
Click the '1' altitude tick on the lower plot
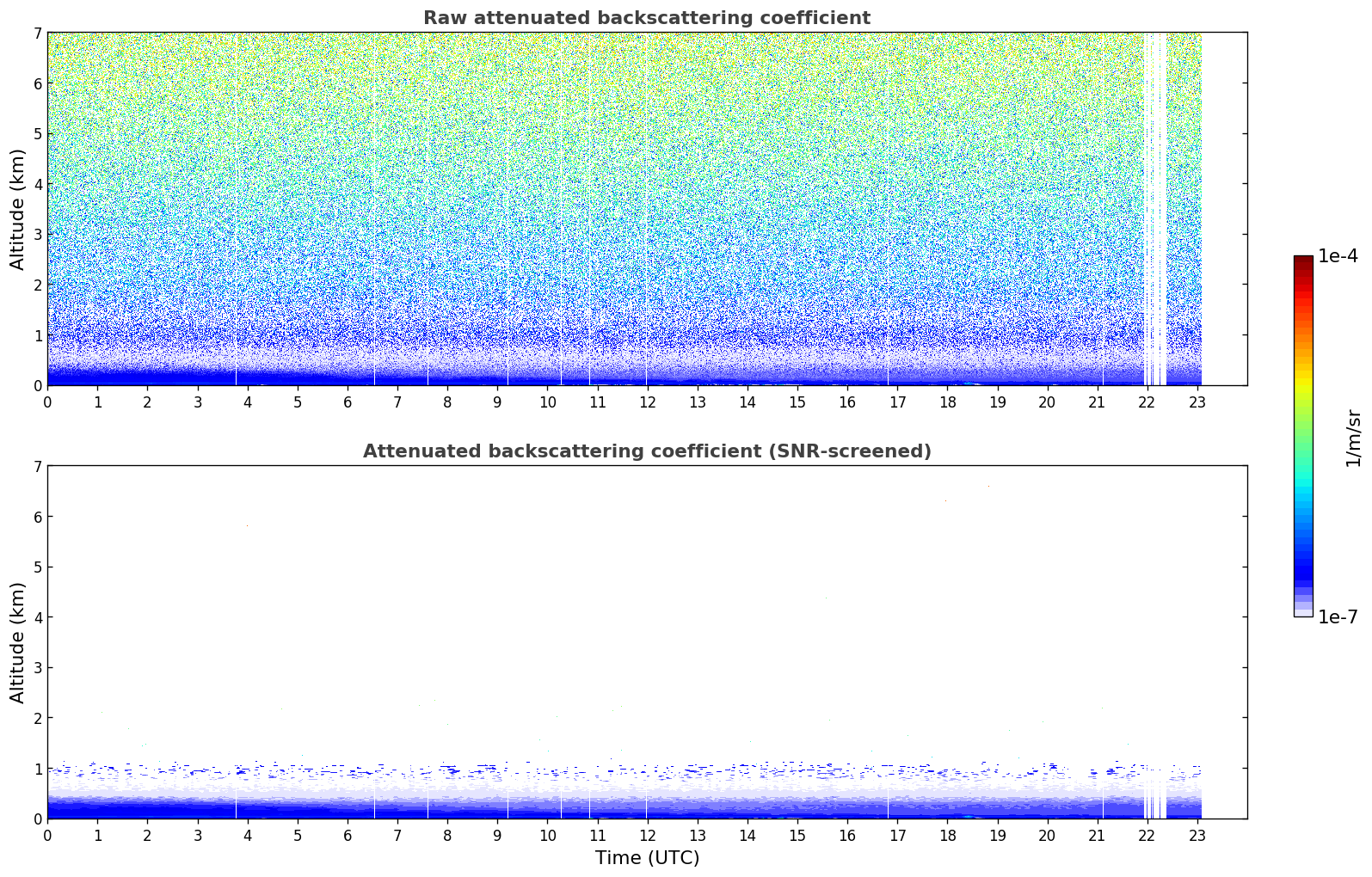38,769
